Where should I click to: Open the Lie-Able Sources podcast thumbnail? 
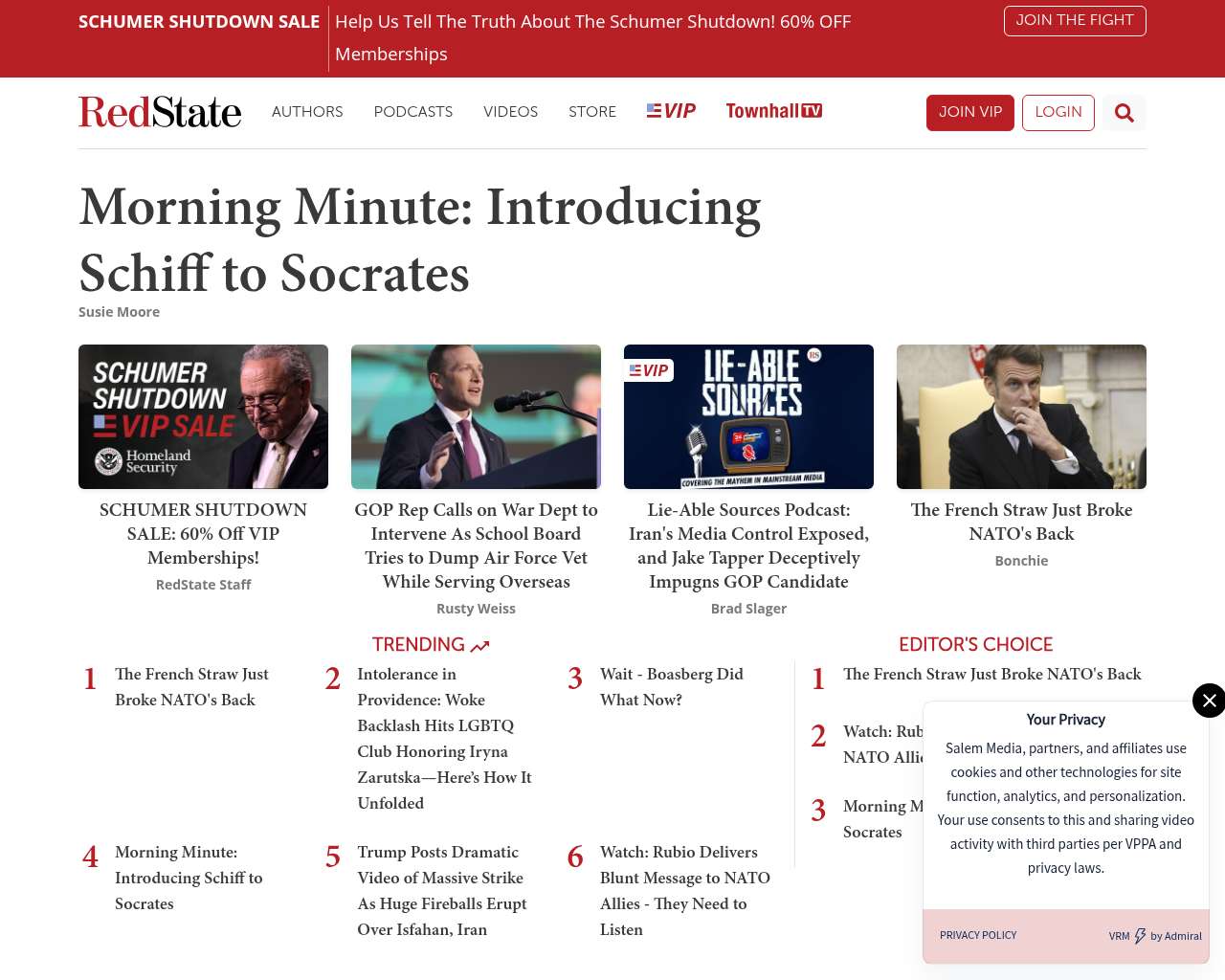coord(748,416)
